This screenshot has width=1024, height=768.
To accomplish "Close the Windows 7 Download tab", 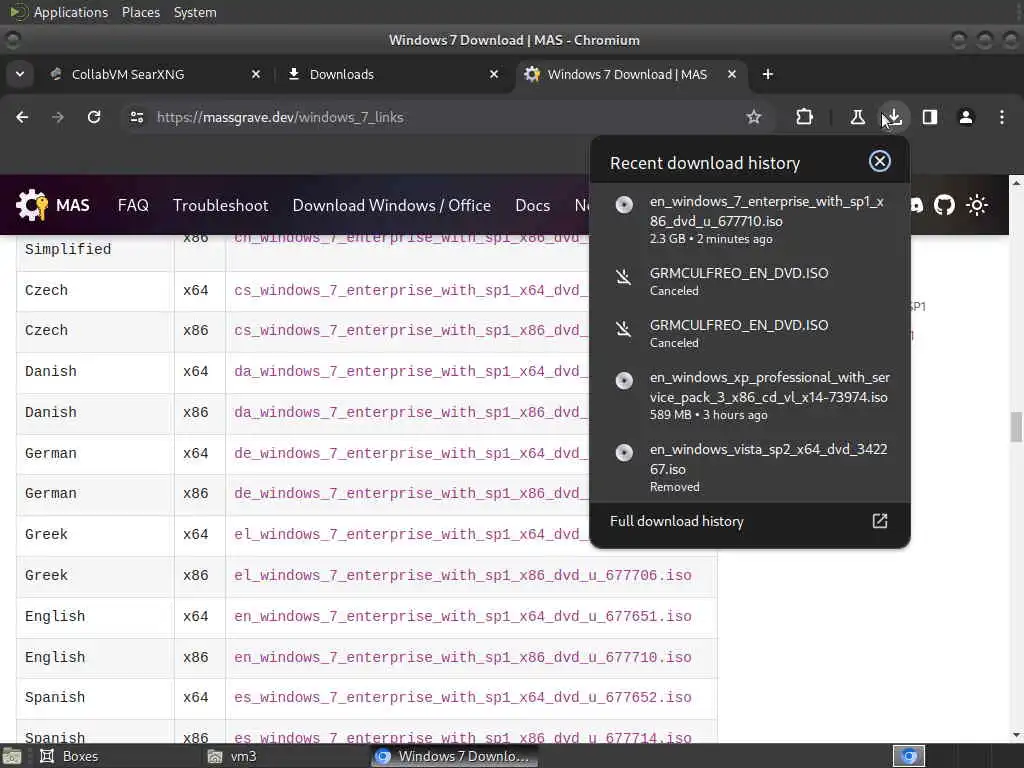I will [732, 74].
